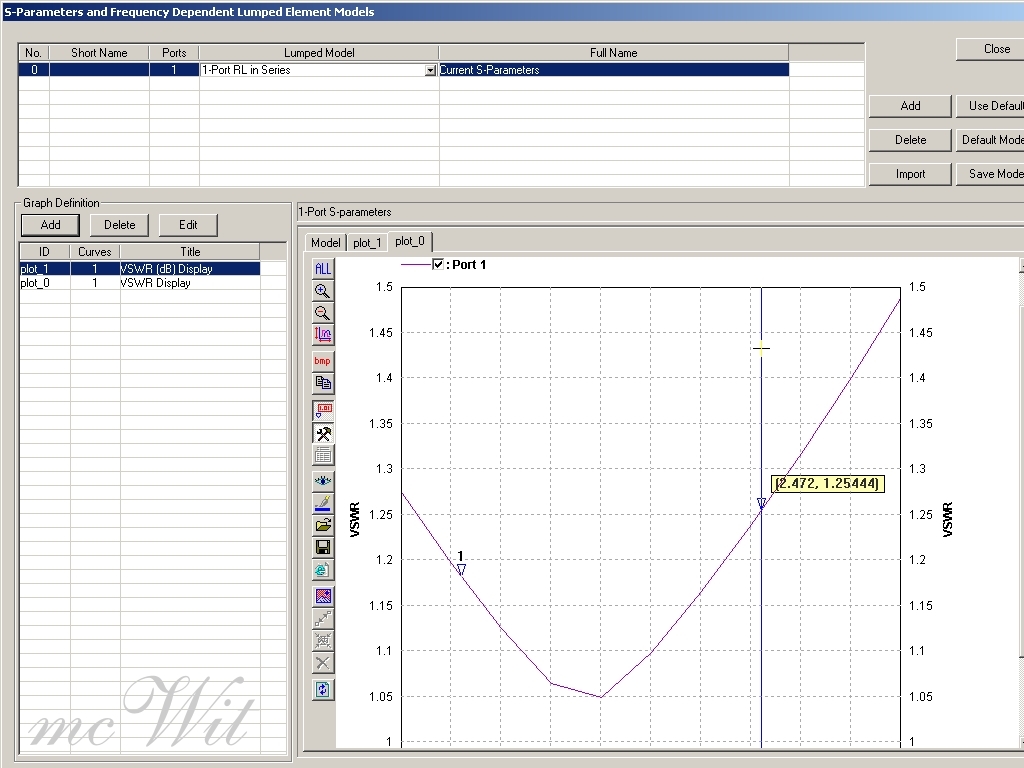This screenshot has width=1024, height=768.
Task: Toggle the Port 1 curve checkbox
Action: (x=438, y=265)
